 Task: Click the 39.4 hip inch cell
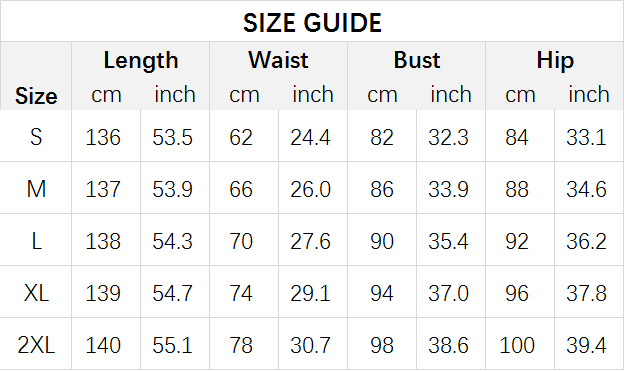click(x=586, y=345)
